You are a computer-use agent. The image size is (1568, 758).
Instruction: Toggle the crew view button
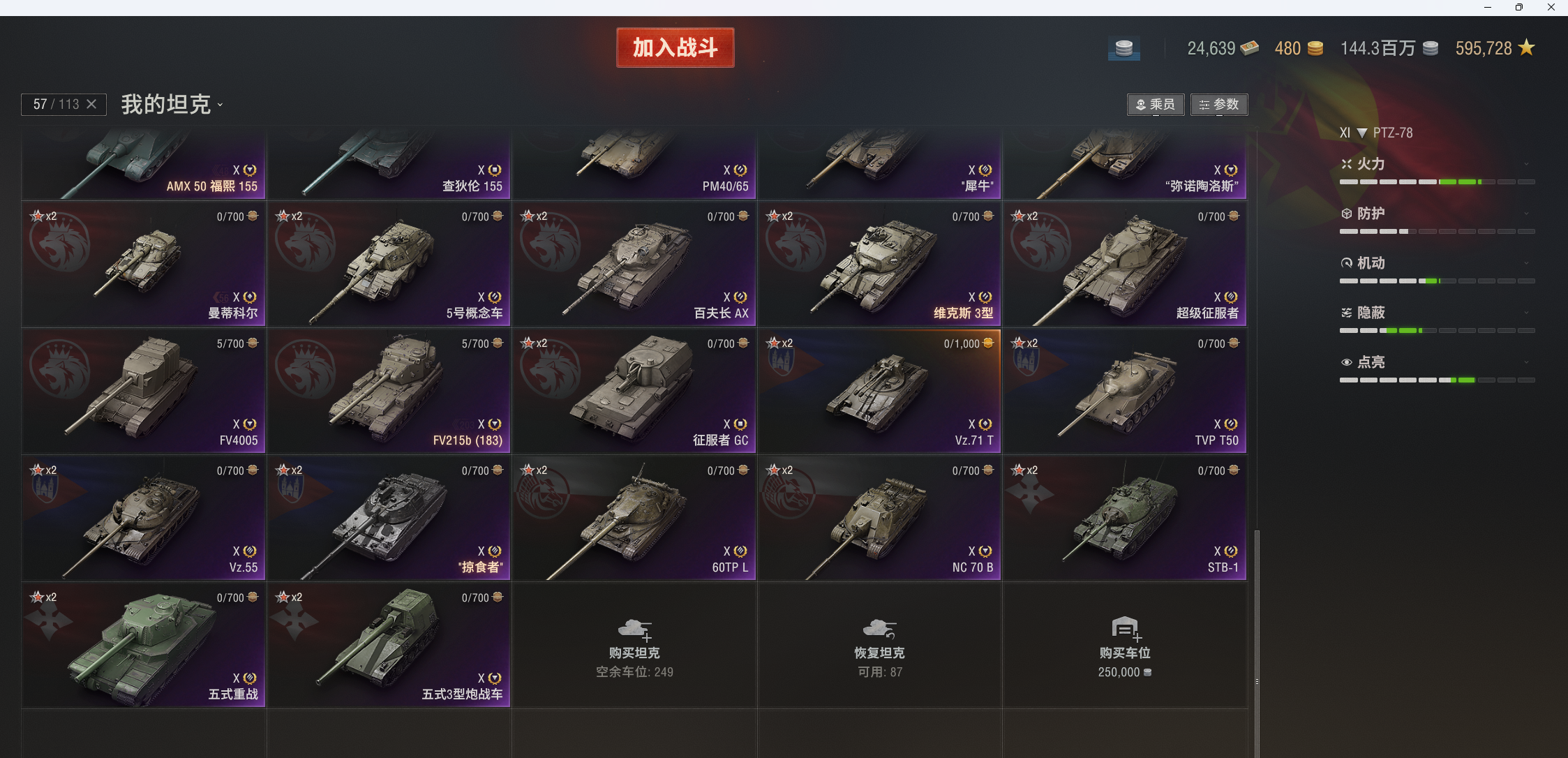1156,105
